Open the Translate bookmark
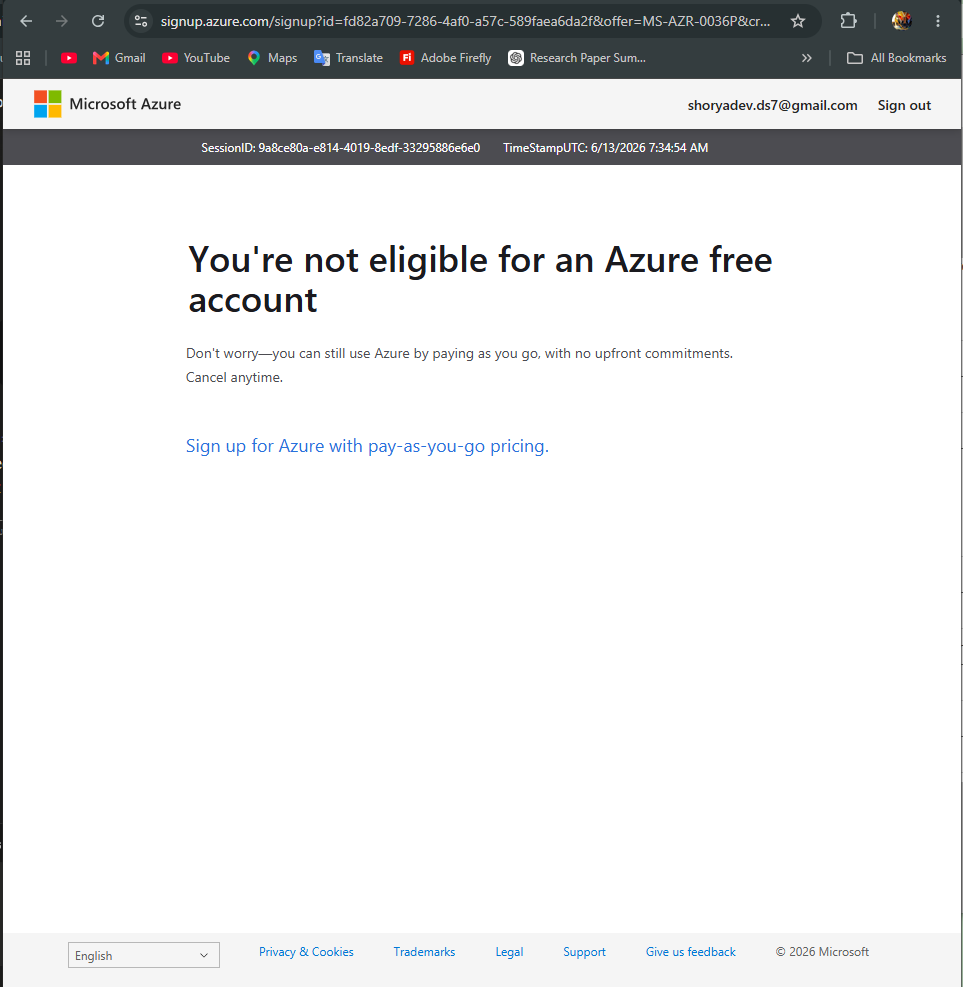963x987 pixels. tap(348, 58)
